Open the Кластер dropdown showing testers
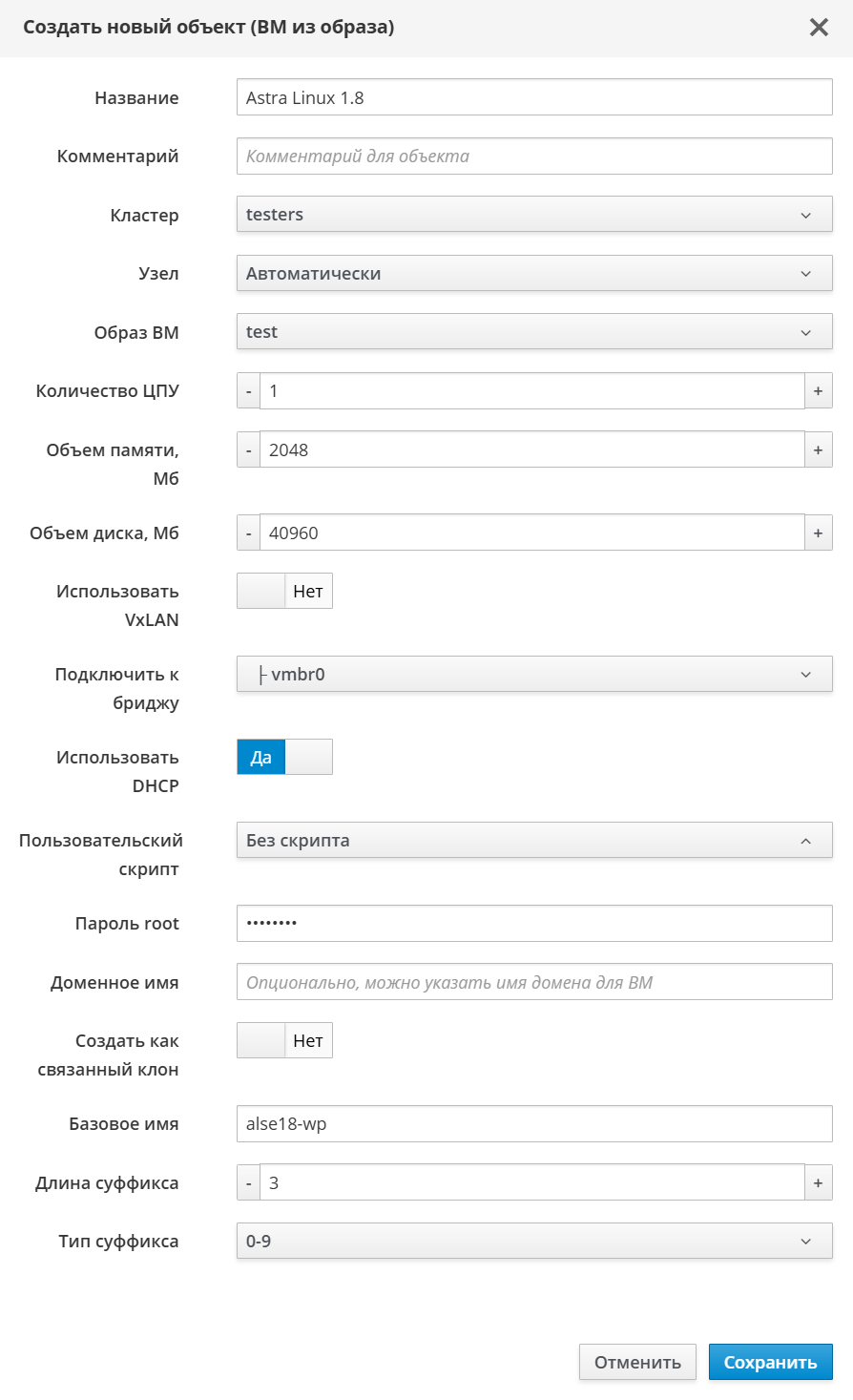This screenshot has width=853, height=1400. (534, 215)
